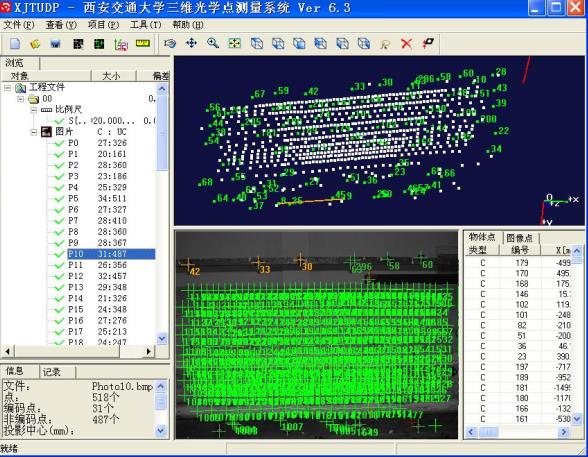This screenshot has height=457, width=588.
Task: Click the open project folder icon
Action: (35, 44)
